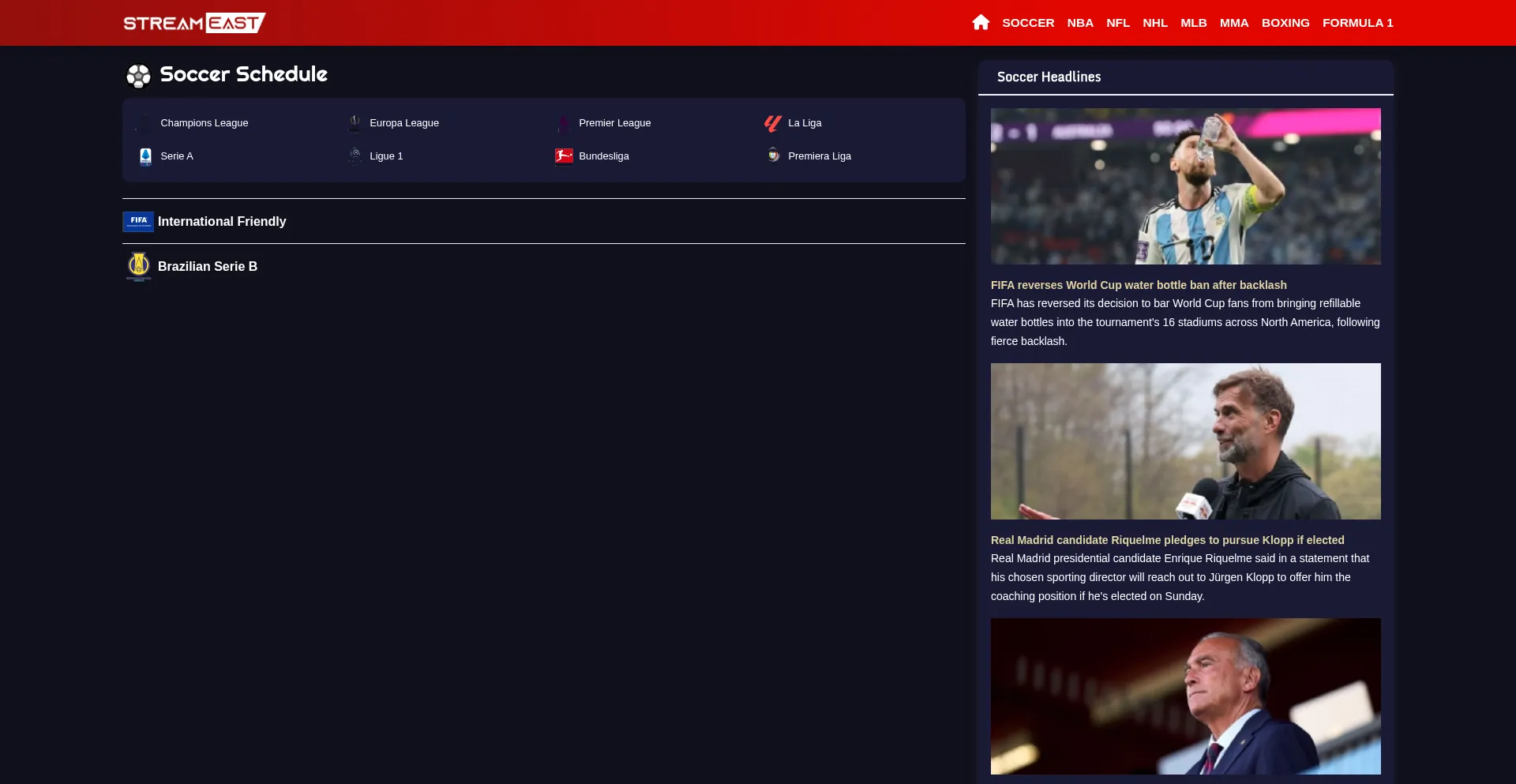Image resolution: width=1516 pixels, height=784 pixels.
Task: Click the Bundesliga logo icon
Action: 564,156
